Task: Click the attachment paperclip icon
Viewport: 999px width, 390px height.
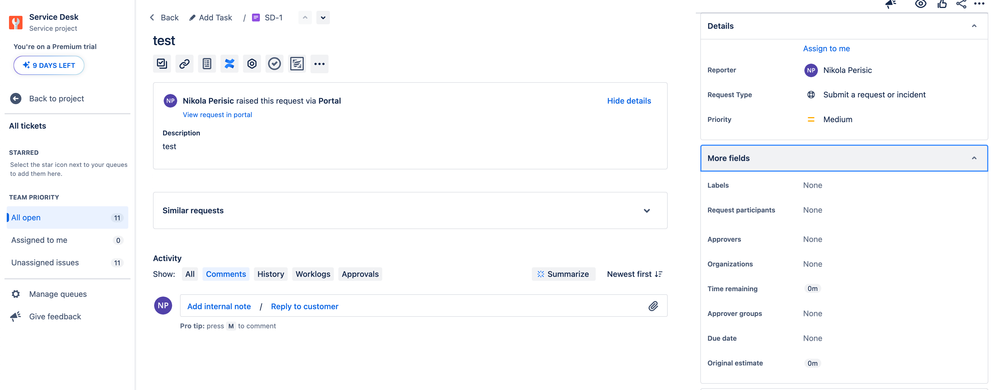Action: 653,307
